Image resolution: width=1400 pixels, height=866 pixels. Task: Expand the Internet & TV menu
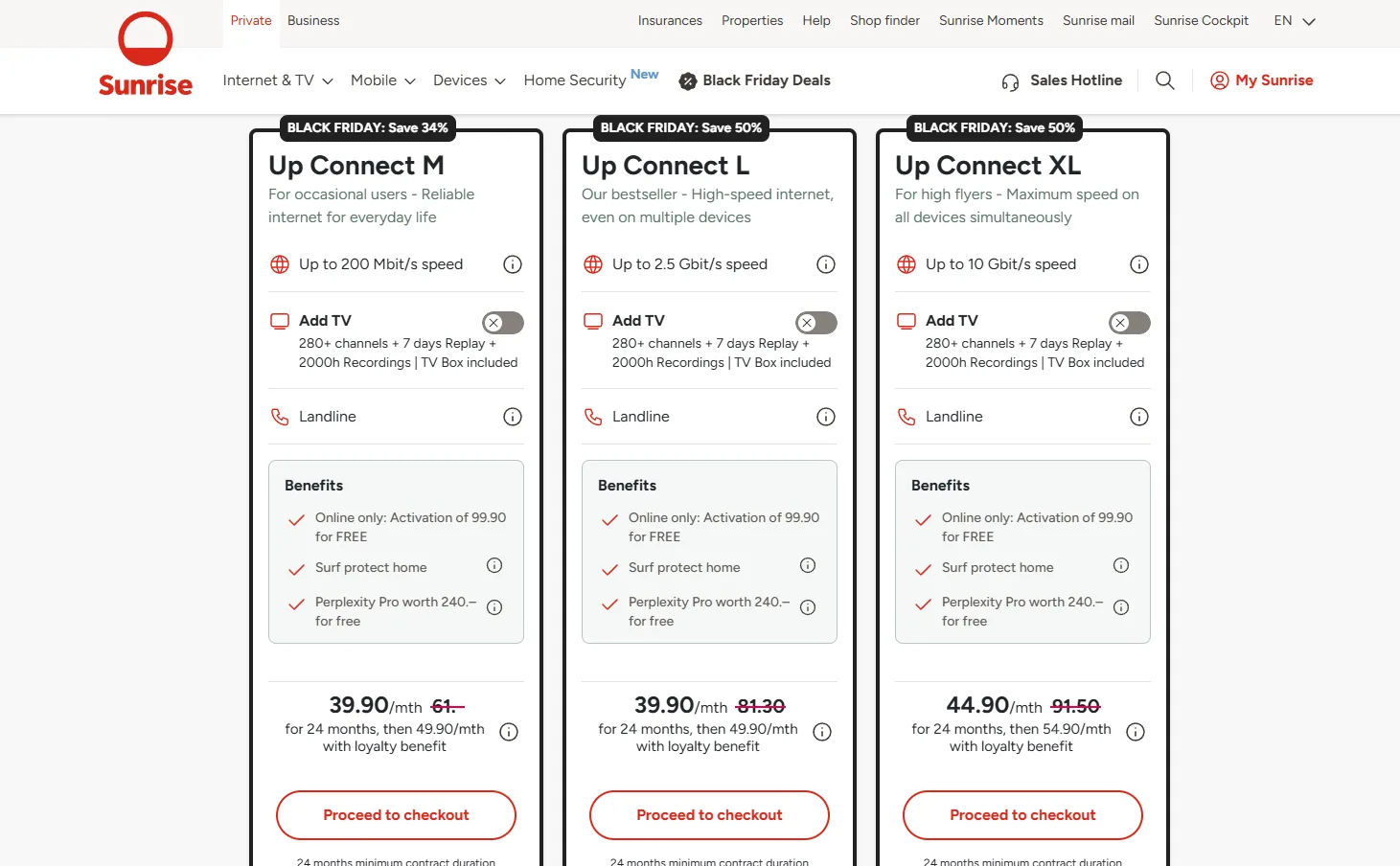278,80
